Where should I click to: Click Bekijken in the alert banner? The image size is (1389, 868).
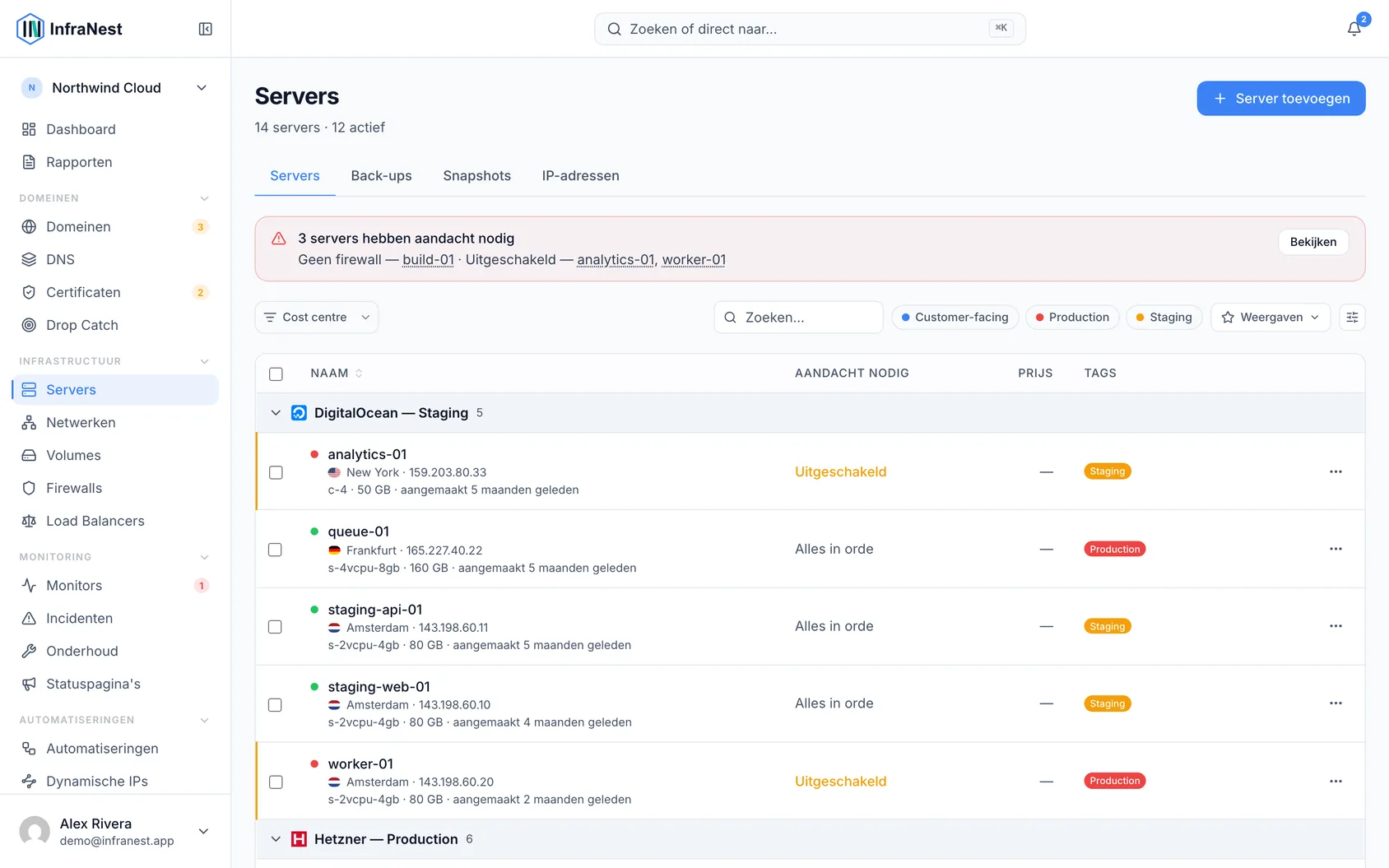point(1313,242)
